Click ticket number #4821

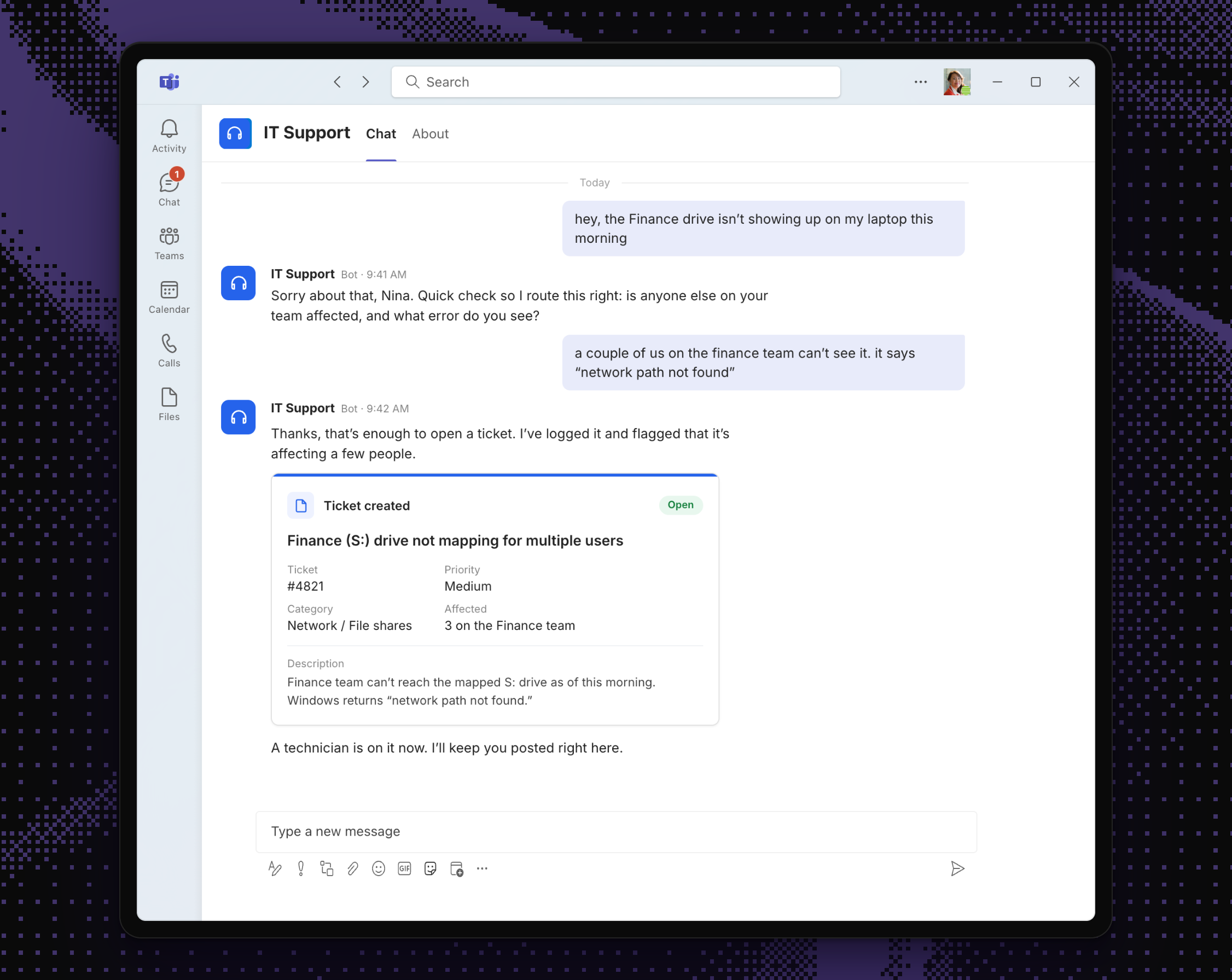click(x=305, y=586)
